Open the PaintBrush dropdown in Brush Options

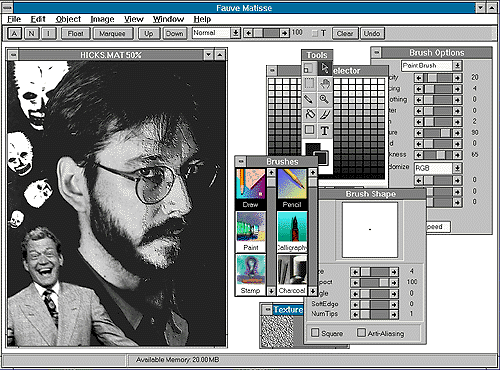pos(457,65)
